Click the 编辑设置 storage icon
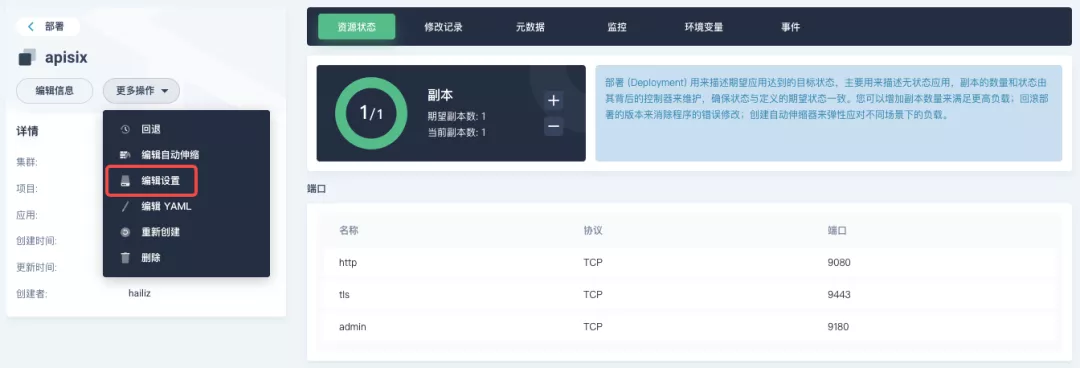 (x=125, y=181)
